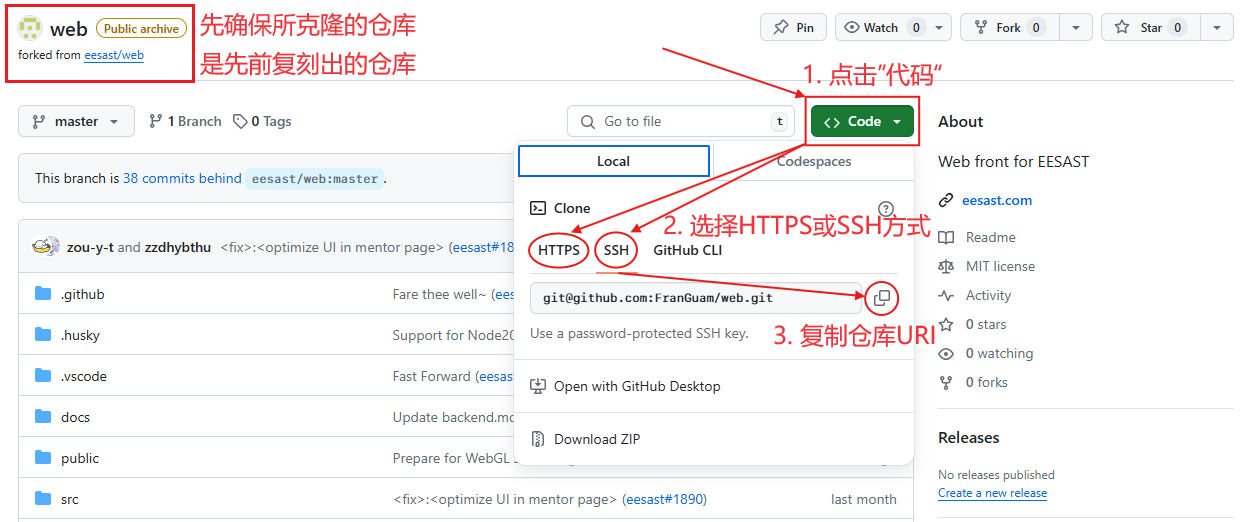Image resolution: width=1252 pixels, height=522 pixels.
Task: View the 1 Branch link
Action: click(185, 121)
